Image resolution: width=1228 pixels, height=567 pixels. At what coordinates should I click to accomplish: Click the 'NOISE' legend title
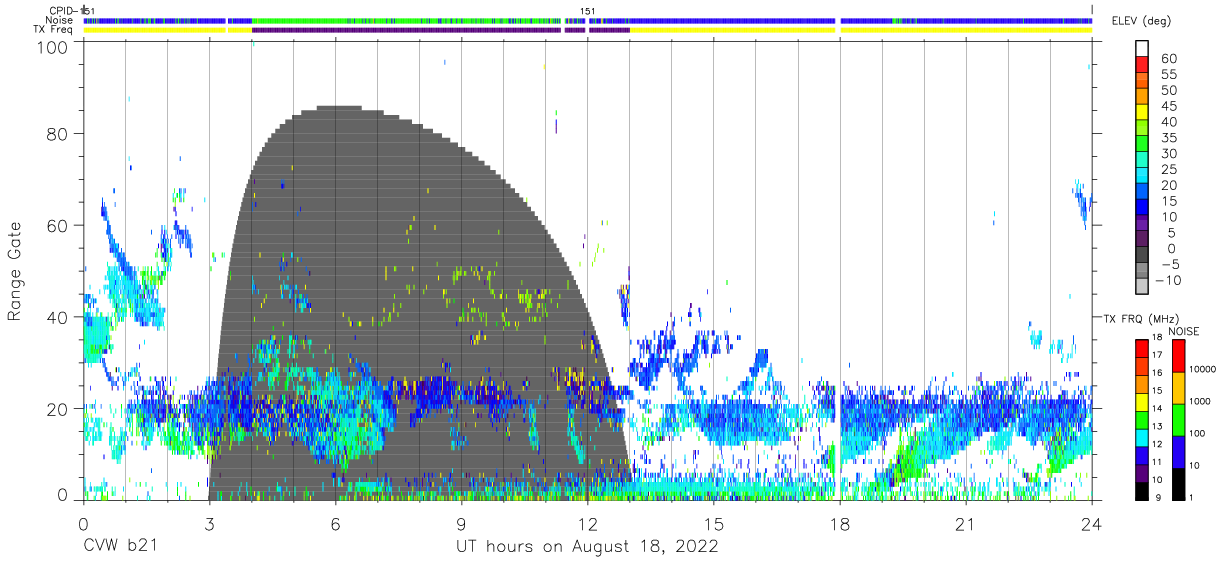1186,331
